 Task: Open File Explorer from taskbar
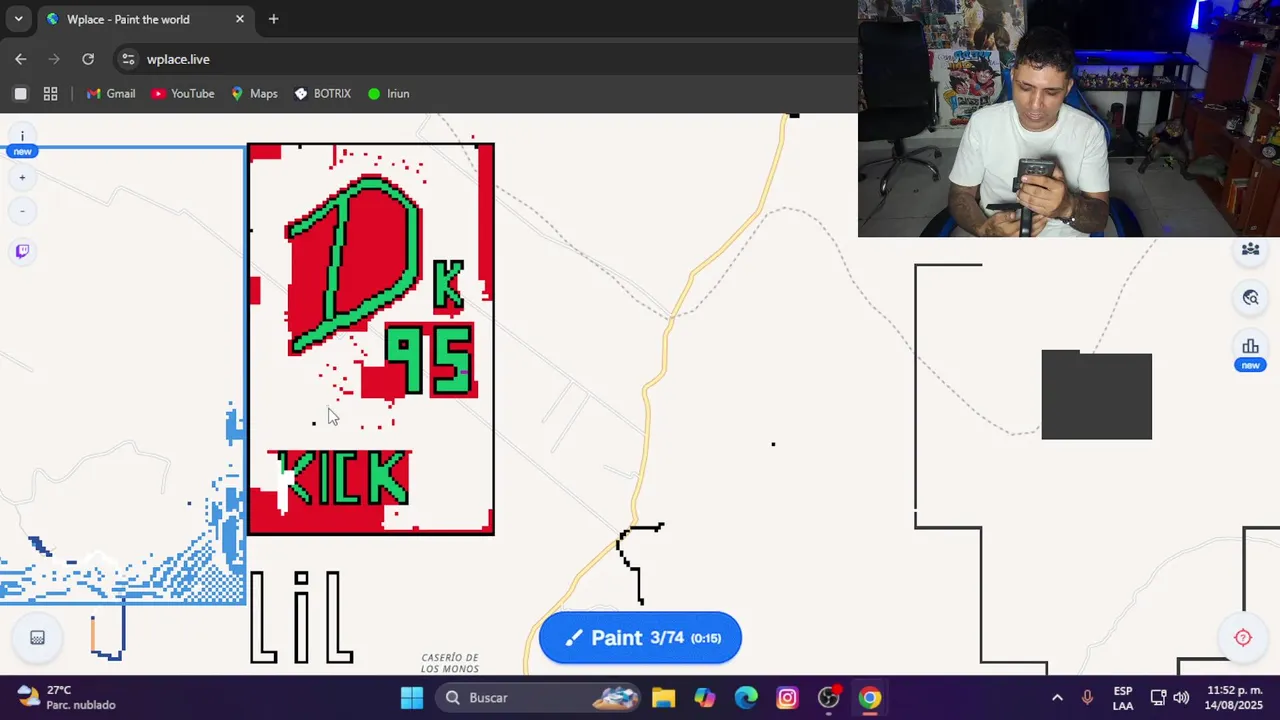click(664, 698)
